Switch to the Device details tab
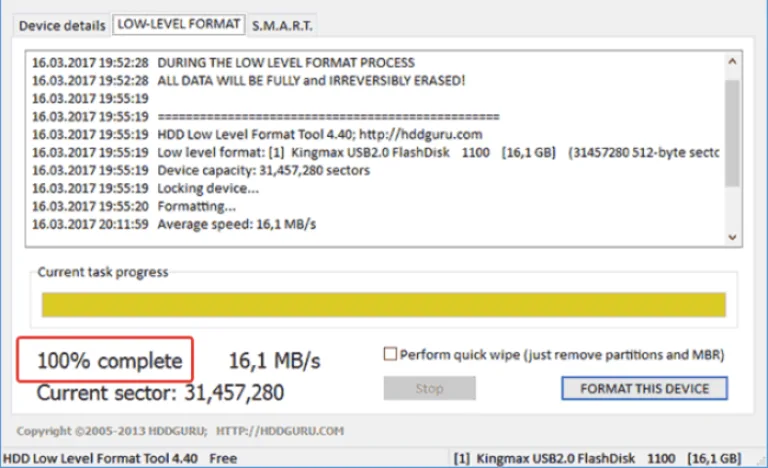Viewport: 768px width, 468px height. 62,25
